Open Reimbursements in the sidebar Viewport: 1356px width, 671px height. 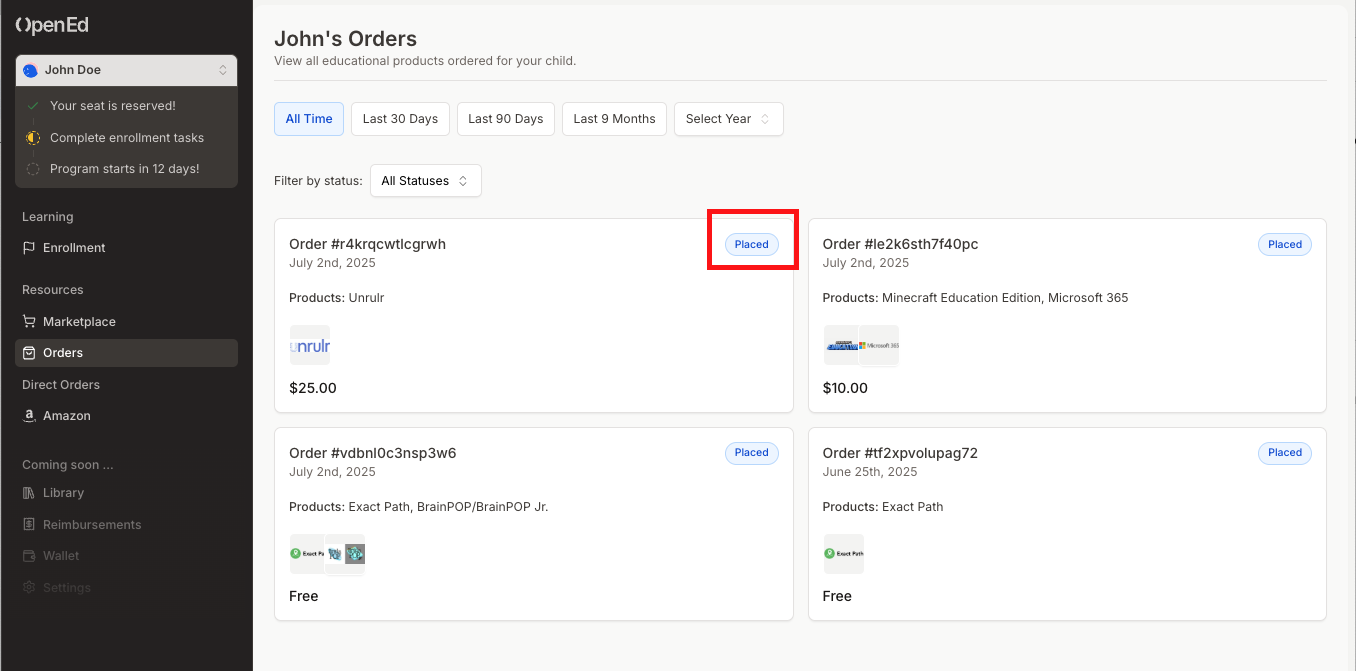(92, 525)
